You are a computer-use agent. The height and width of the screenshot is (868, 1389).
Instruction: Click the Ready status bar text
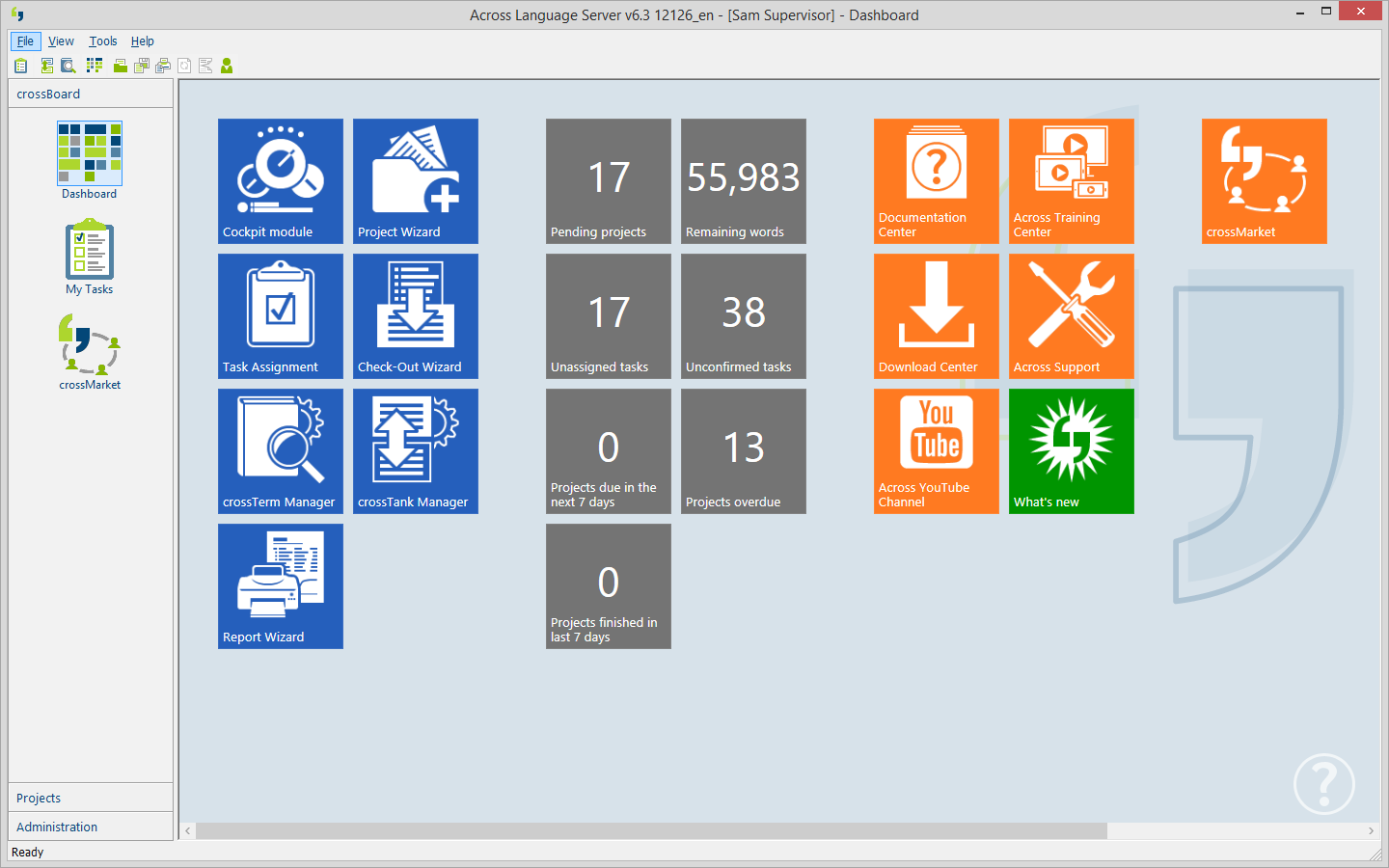pos(28,853)
